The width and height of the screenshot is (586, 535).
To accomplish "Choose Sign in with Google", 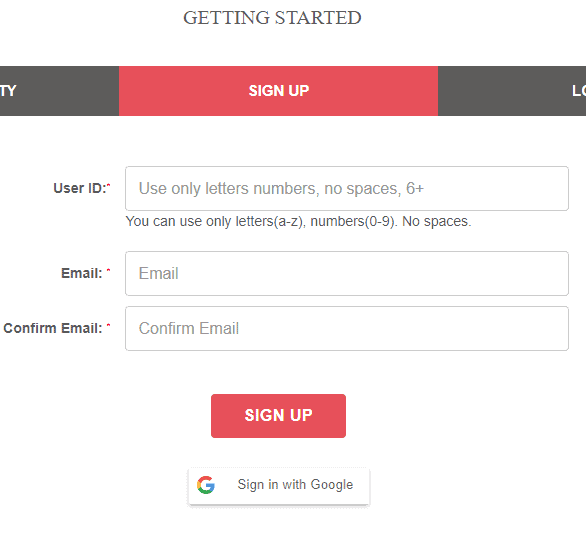I will [279, 485].
